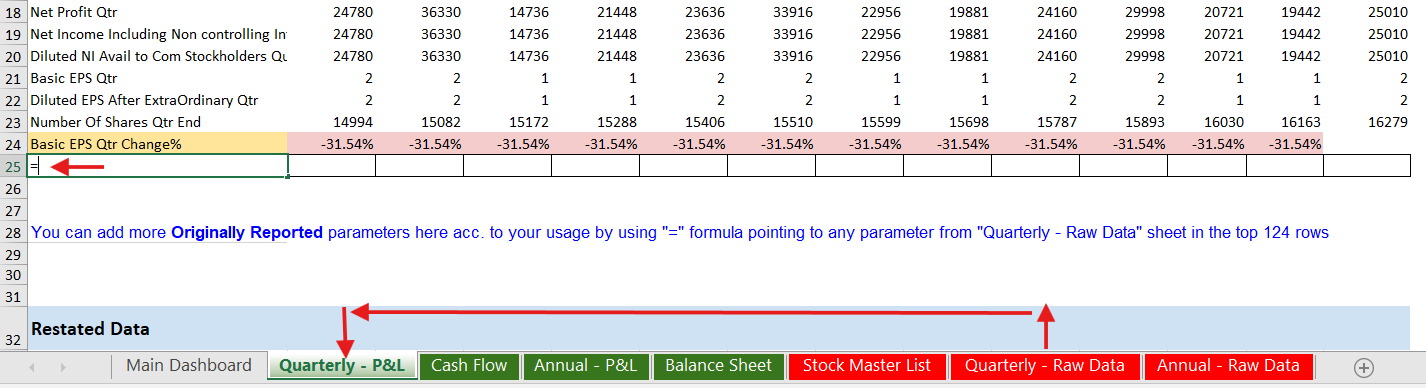The image size is (1426, 388).
Task: Add a new sheet with plus icon
Action: click(1364, 367)
